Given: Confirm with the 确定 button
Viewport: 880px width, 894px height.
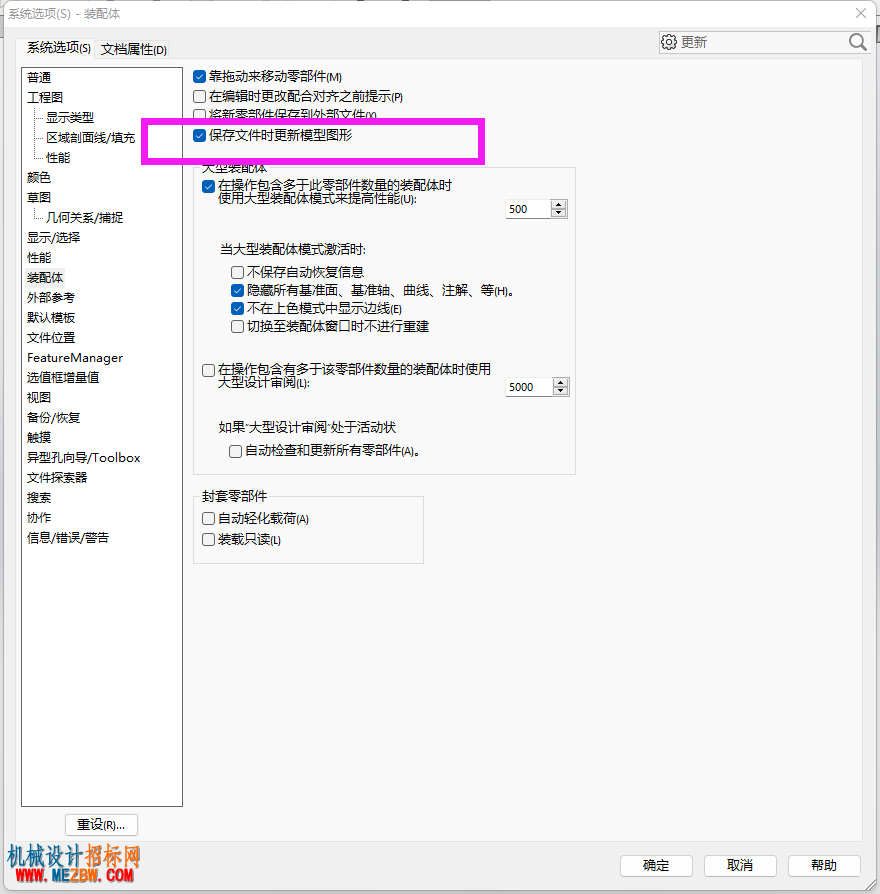Looking at the screenshot, I should pyautogui.click(x=656, y=865).
